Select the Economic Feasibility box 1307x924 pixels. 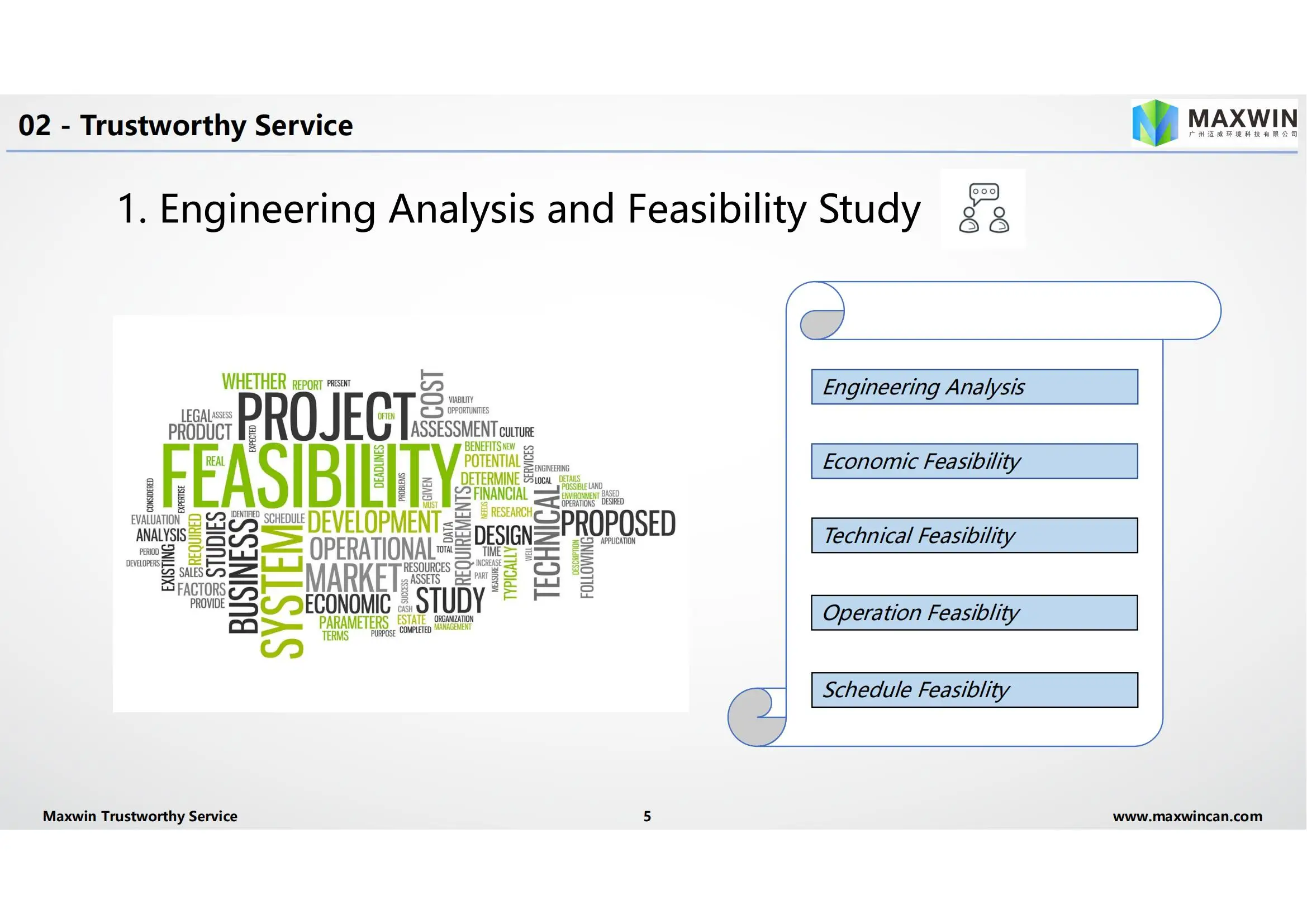pyautogui.click(x=975, y=461)
